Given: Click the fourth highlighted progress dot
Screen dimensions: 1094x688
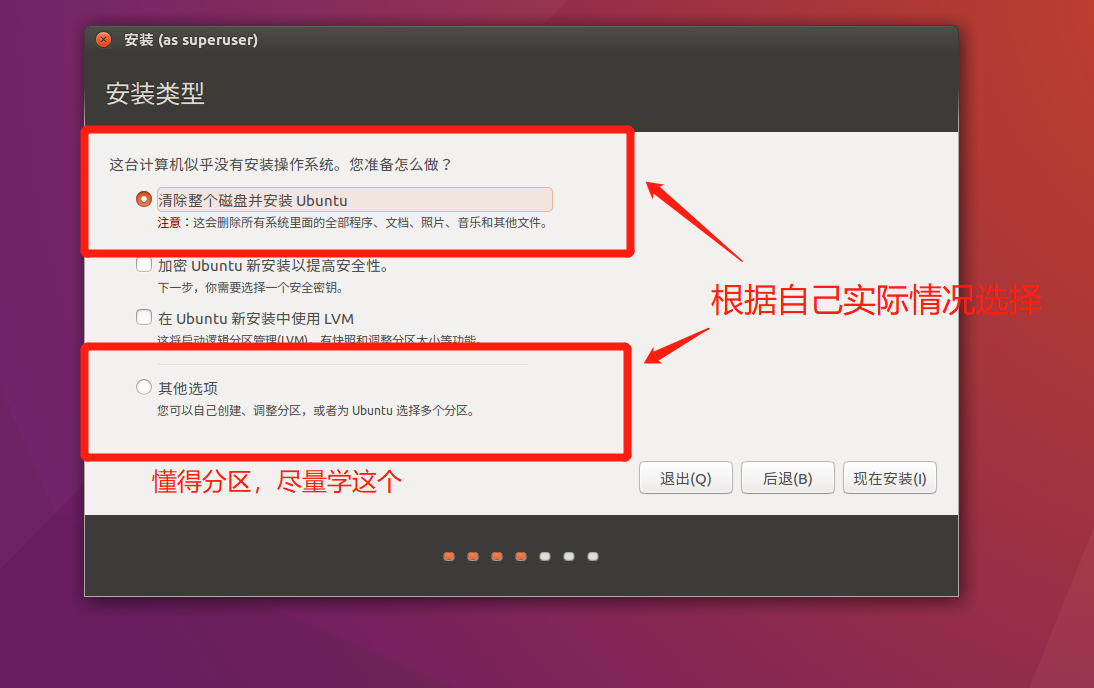Looking at the screenshot, I should (520, 556).
